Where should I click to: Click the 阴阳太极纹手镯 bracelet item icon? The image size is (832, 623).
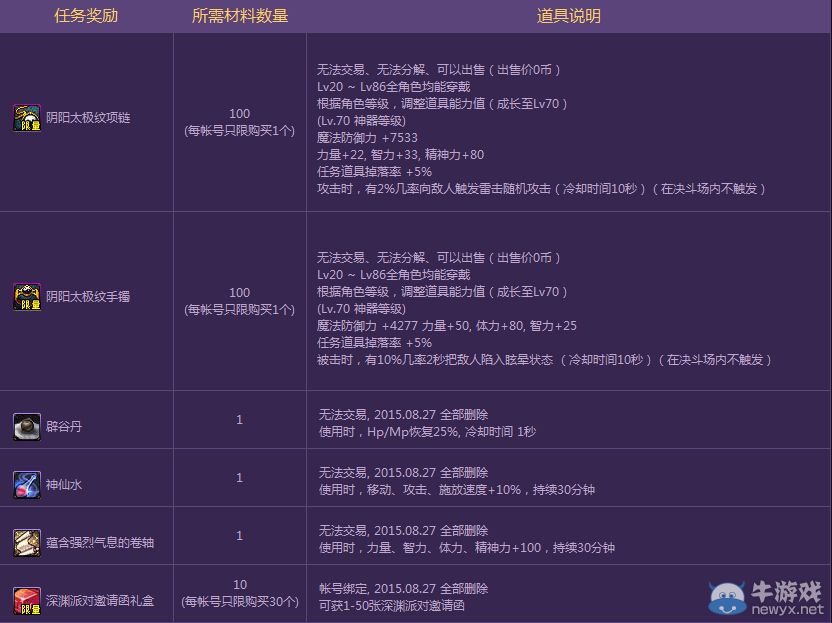pos(27,297)
